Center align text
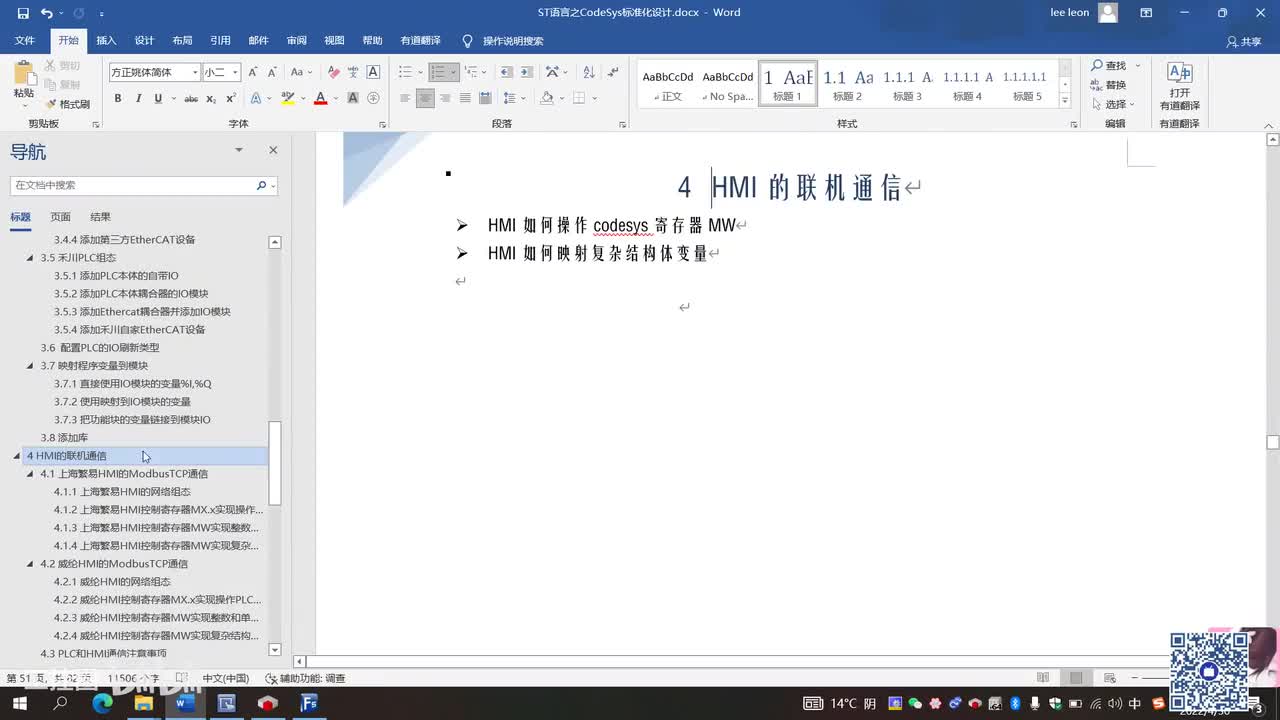 point(425,98)
